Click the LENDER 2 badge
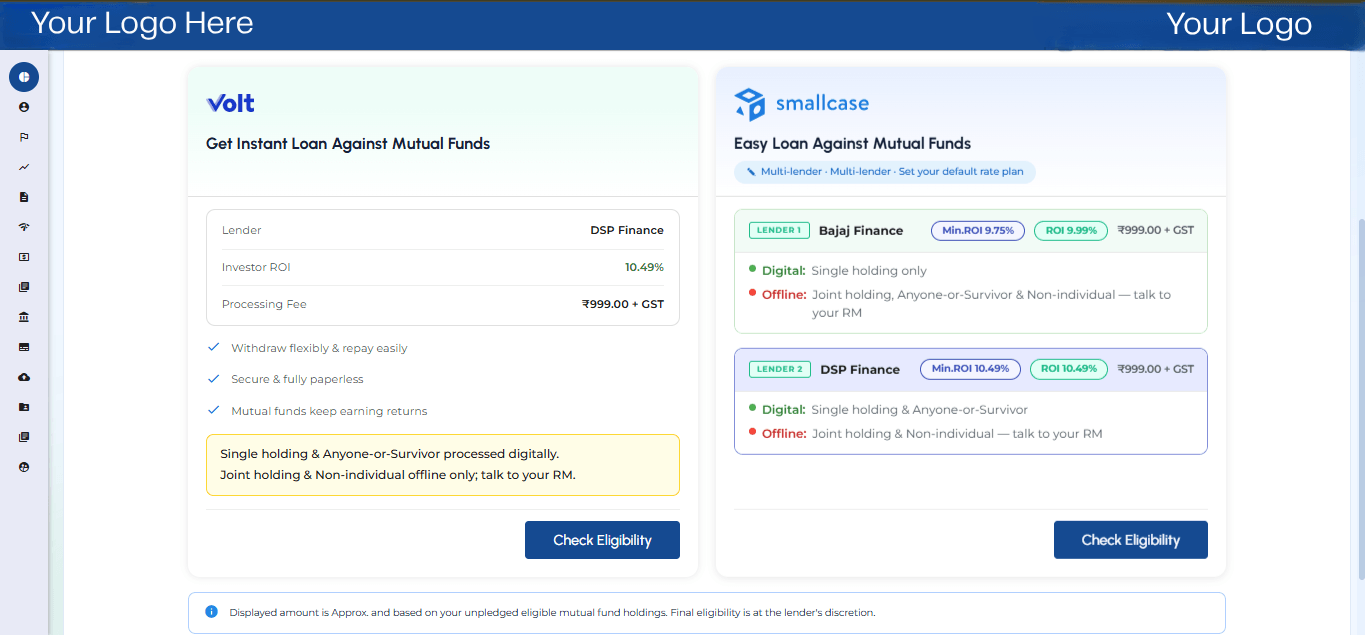 779,369
